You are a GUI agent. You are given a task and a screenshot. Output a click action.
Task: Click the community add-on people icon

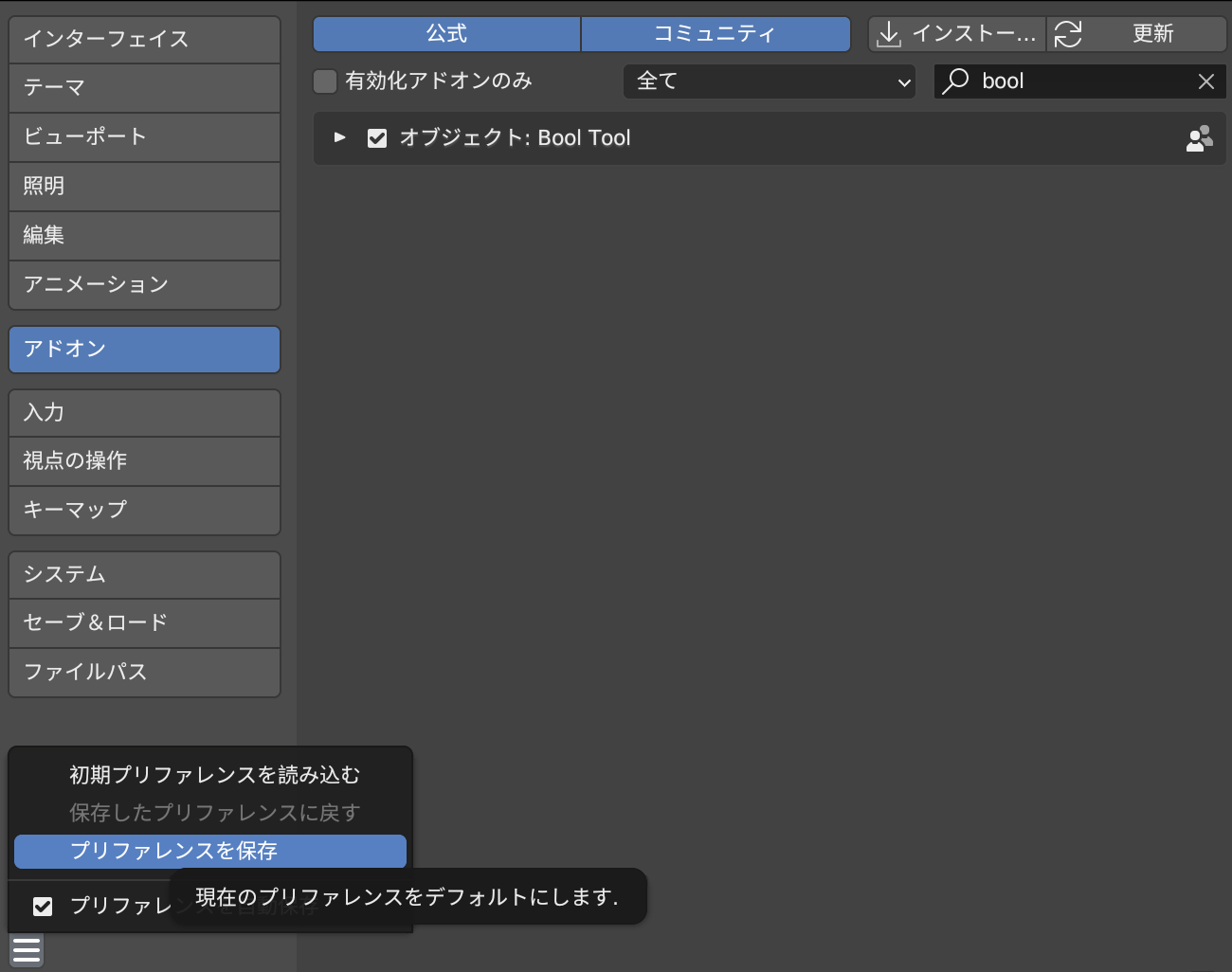[x=1199, y=138]
